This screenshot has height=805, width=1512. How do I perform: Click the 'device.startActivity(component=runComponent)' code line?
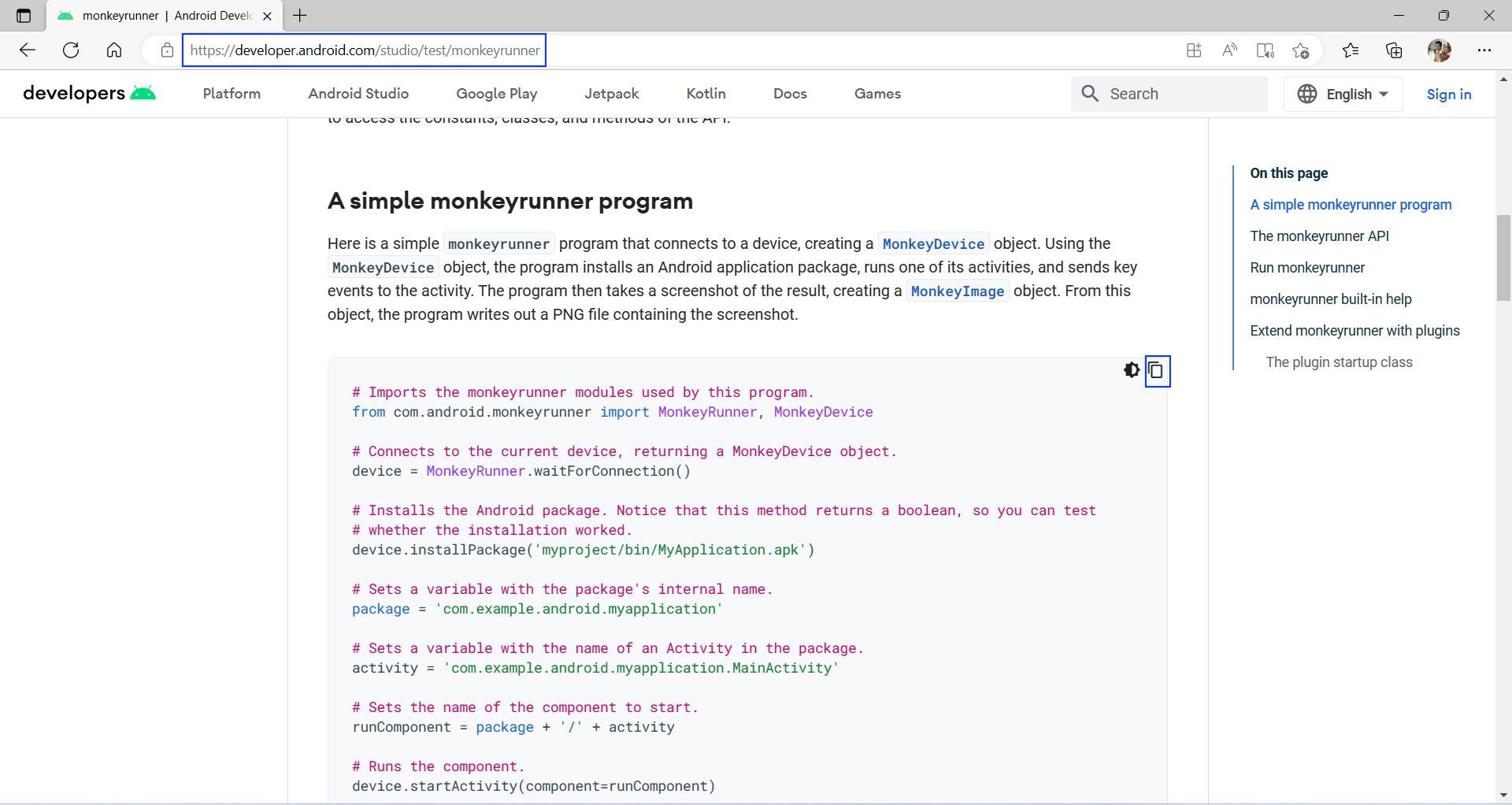[533, 786]
